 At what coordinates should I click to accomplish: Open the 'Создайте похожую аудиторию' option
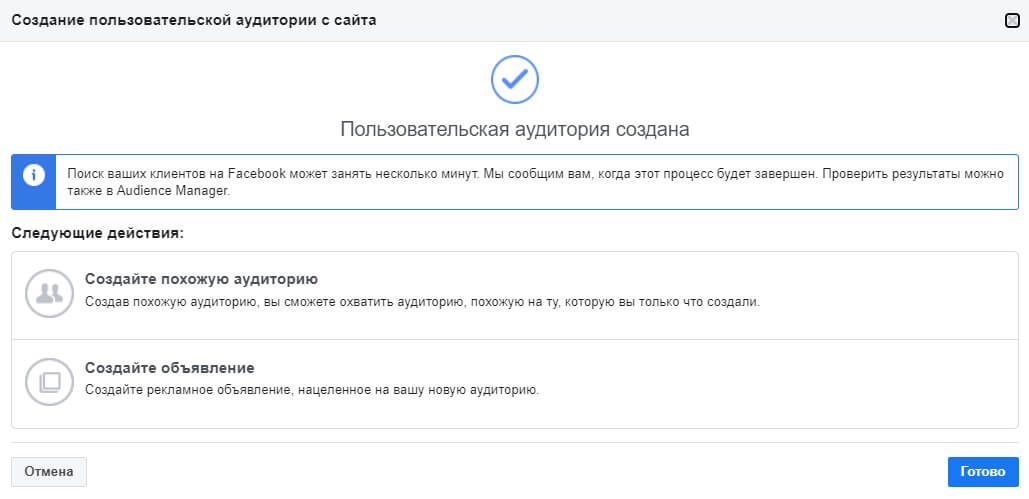click(201, 279)
